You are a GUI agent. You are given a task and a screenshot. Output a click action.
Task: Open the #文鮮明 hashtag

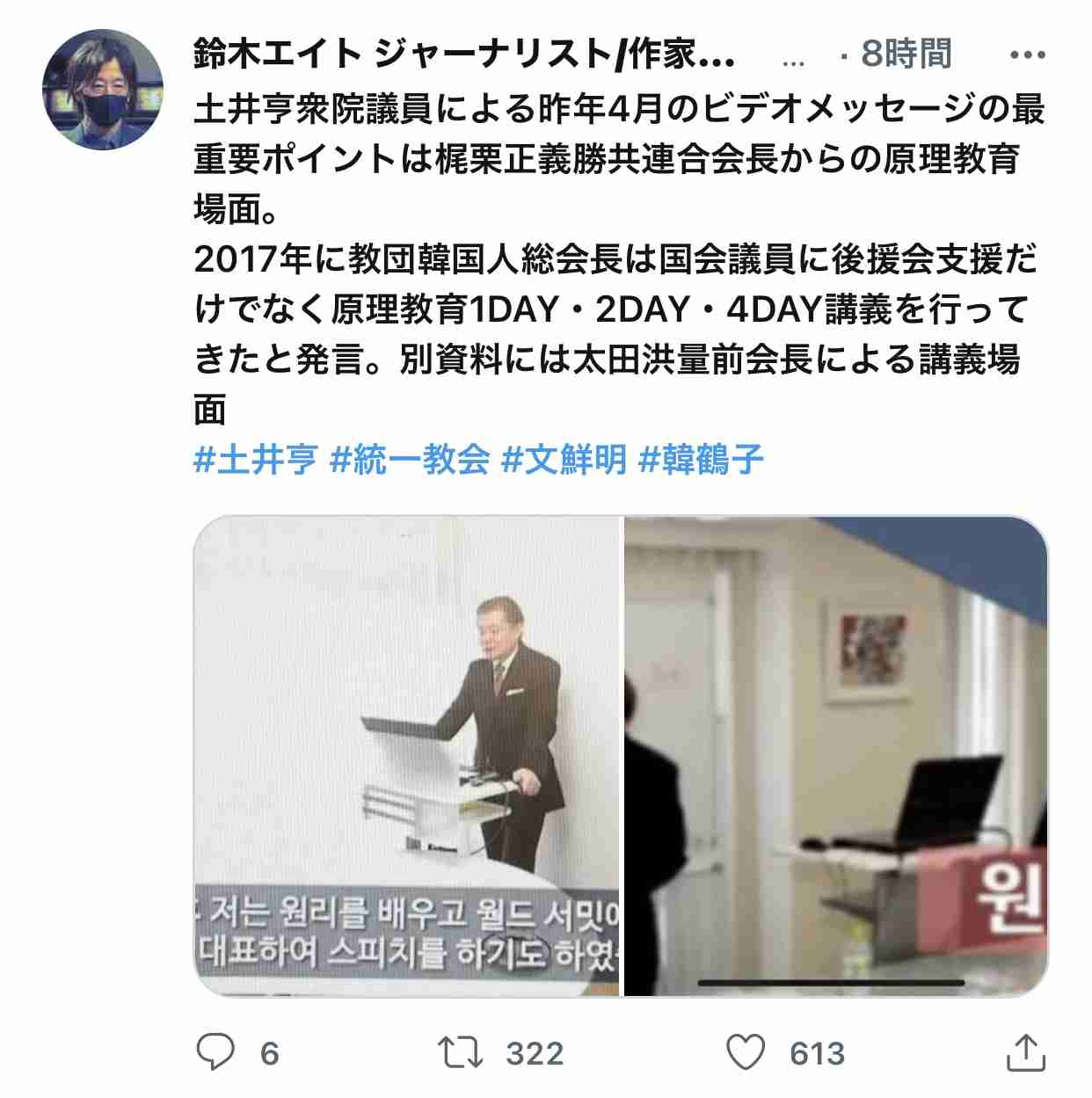pyautogui.click(x=564, y=460)
